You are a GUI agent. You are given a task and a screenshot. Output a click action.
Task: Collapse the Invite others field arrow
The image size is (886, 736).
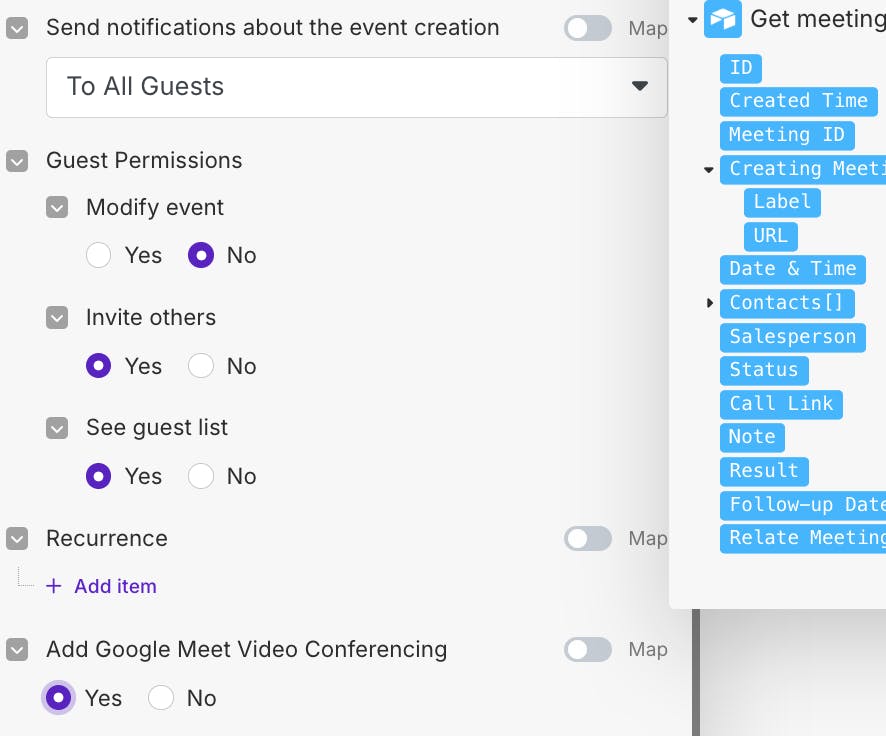[x=57, y=318]
